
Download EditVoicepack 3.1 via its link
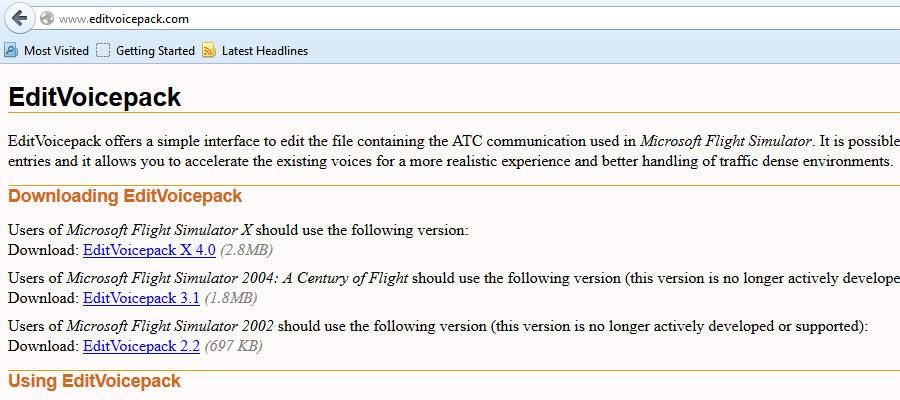tap(141, 298)
